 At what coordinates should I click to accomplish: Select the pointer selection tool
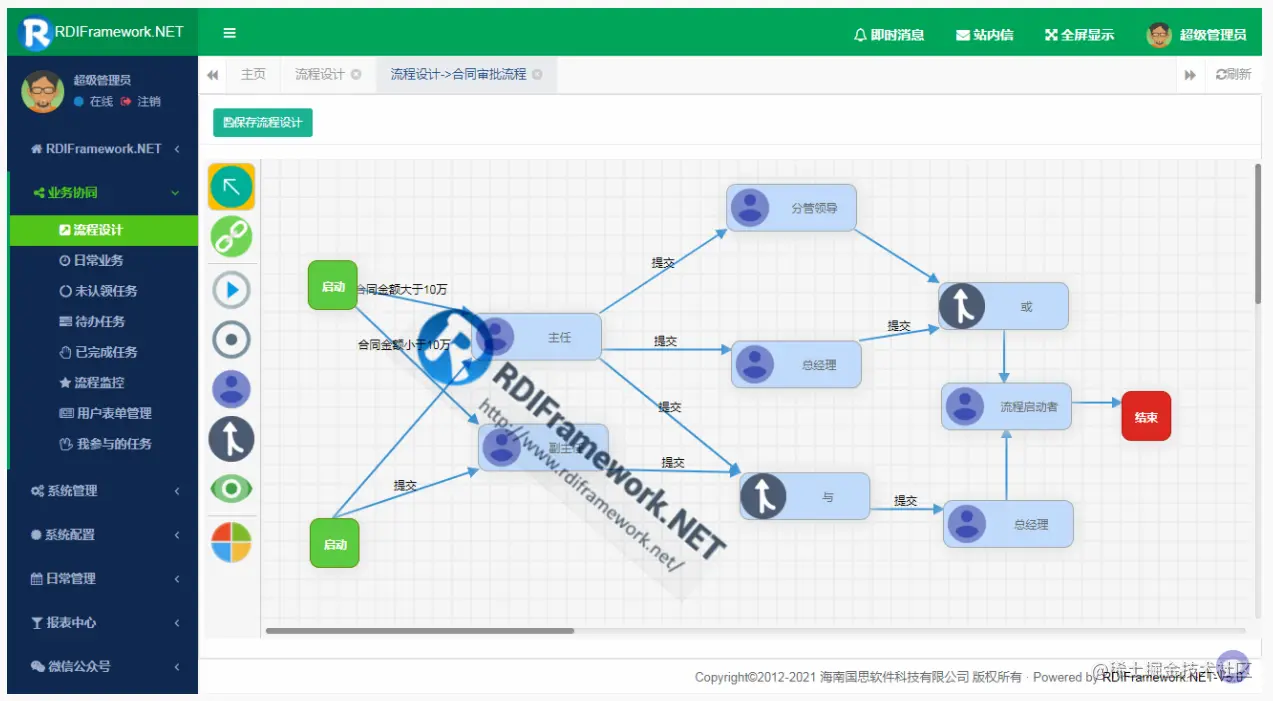(x=231, y=187)
